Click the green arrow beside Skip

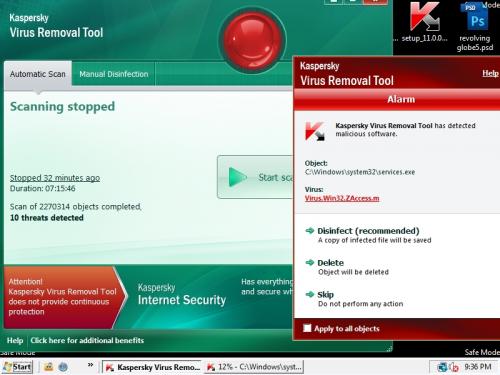click(x=310, y=294)
